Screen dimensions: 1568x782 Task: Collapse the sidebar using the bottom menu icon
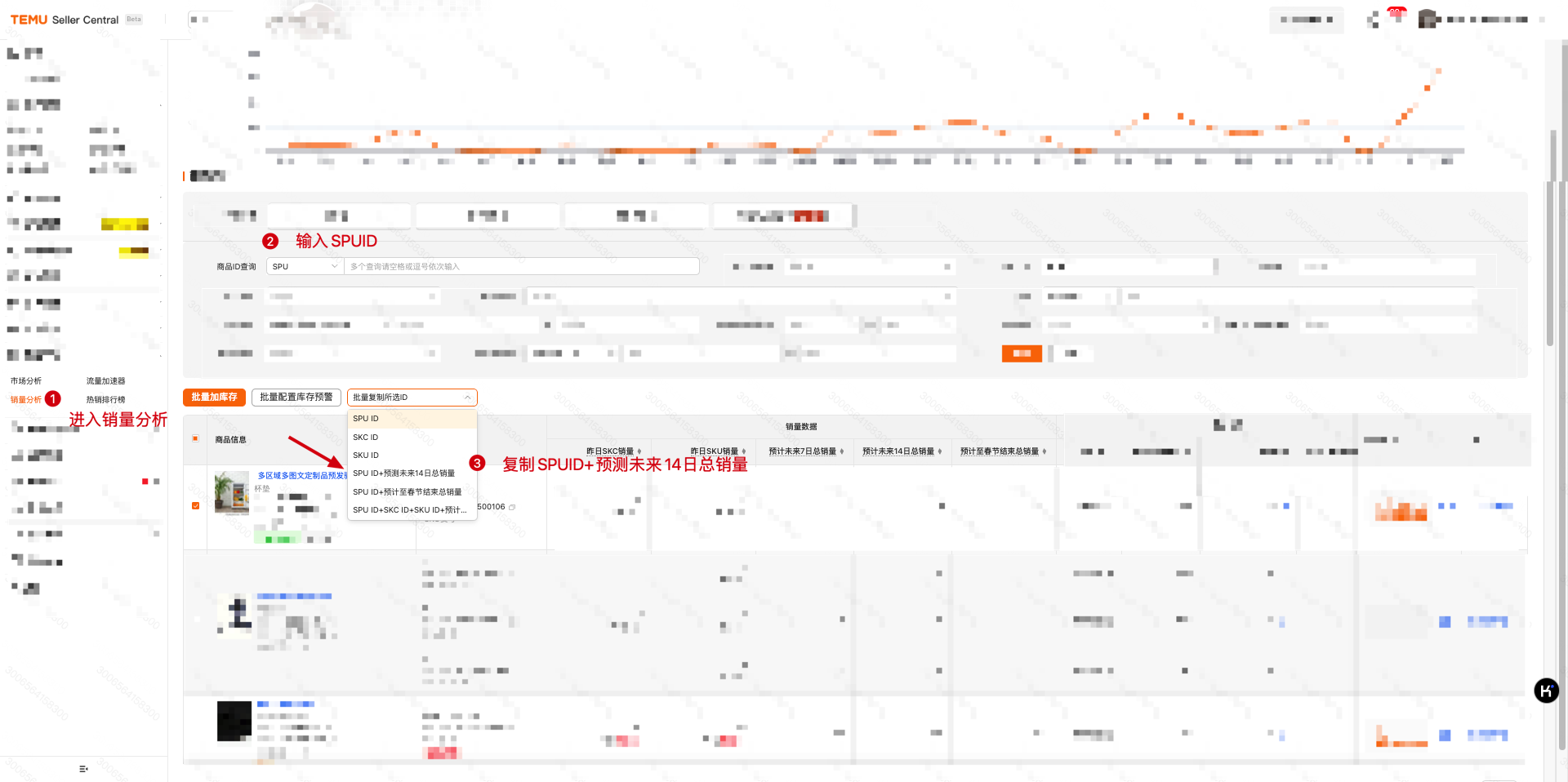pyautogui.click(x=83, y=769)
